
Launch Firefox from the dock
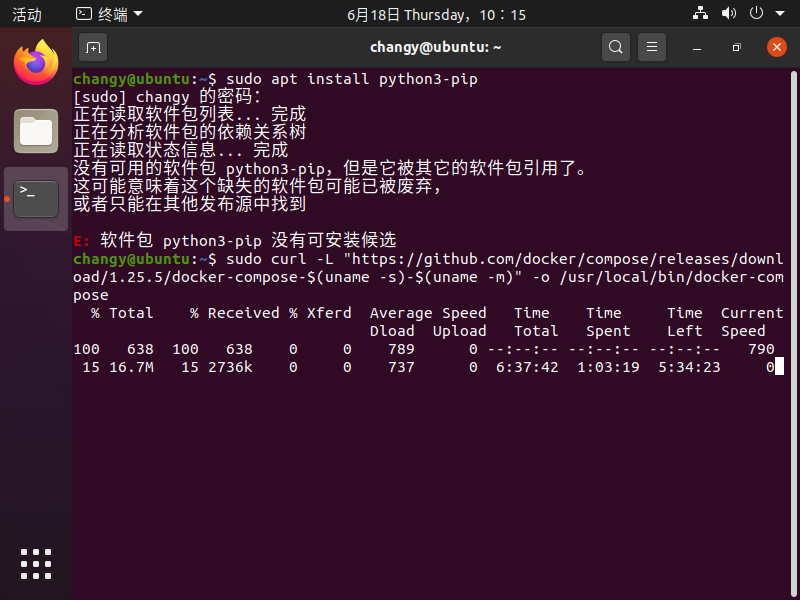click(36, 63)
